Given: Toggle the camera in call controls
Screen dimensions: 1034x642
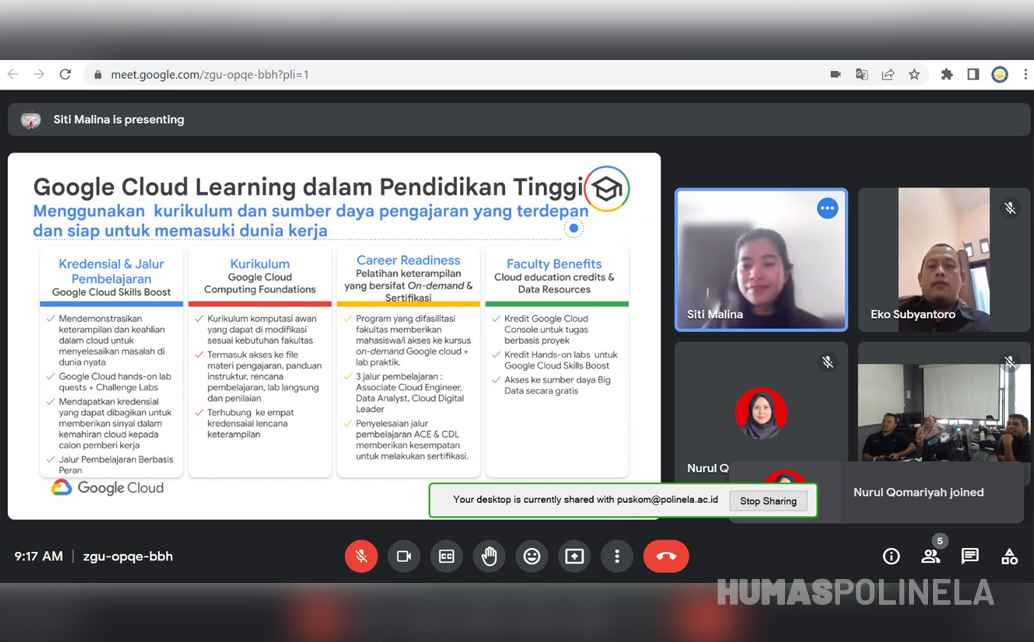Looking at the screenshot, I should (x=404, y=556).
